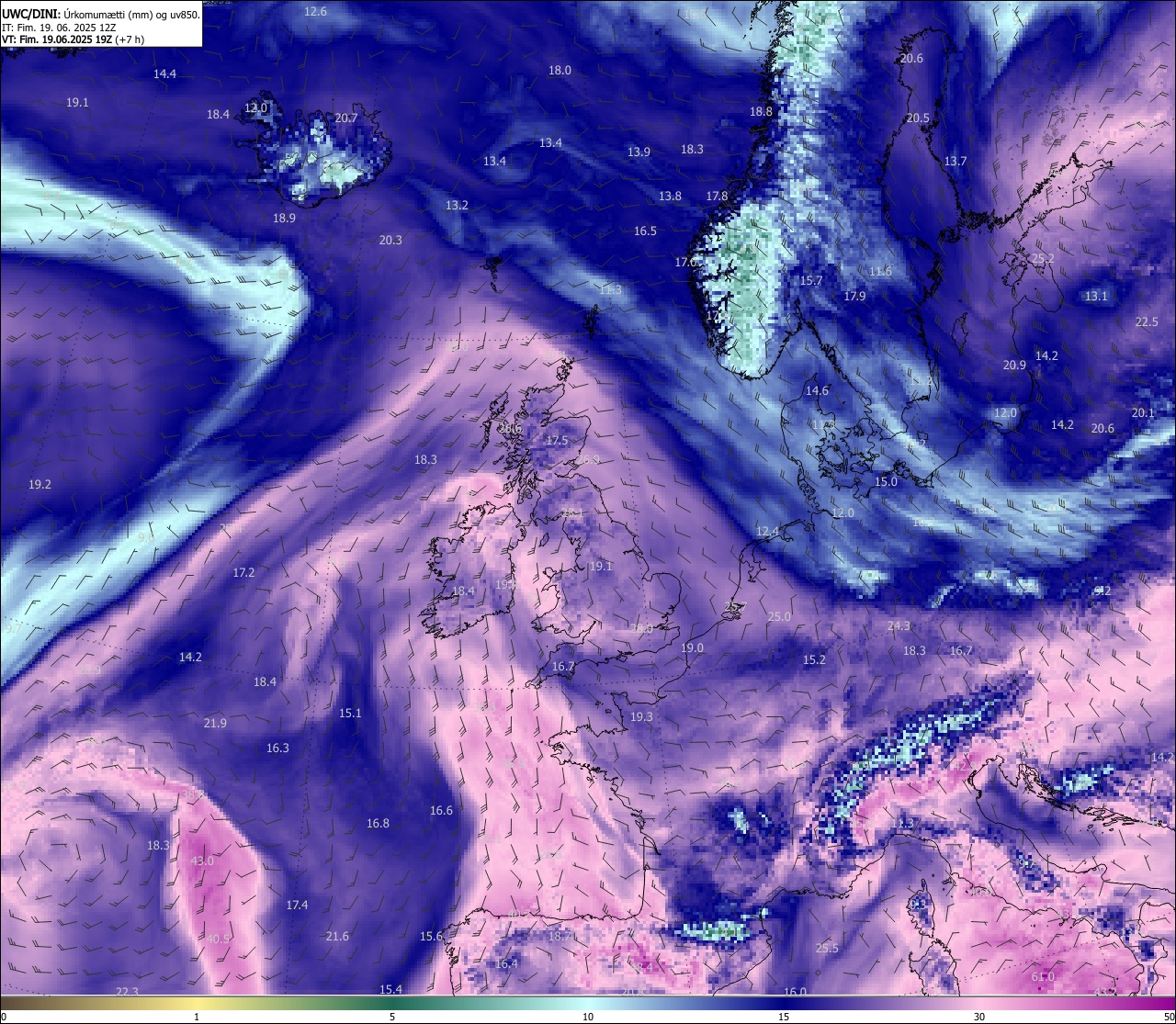
Task: Click the 18.0 value label
Action: (x=560, y=70)
